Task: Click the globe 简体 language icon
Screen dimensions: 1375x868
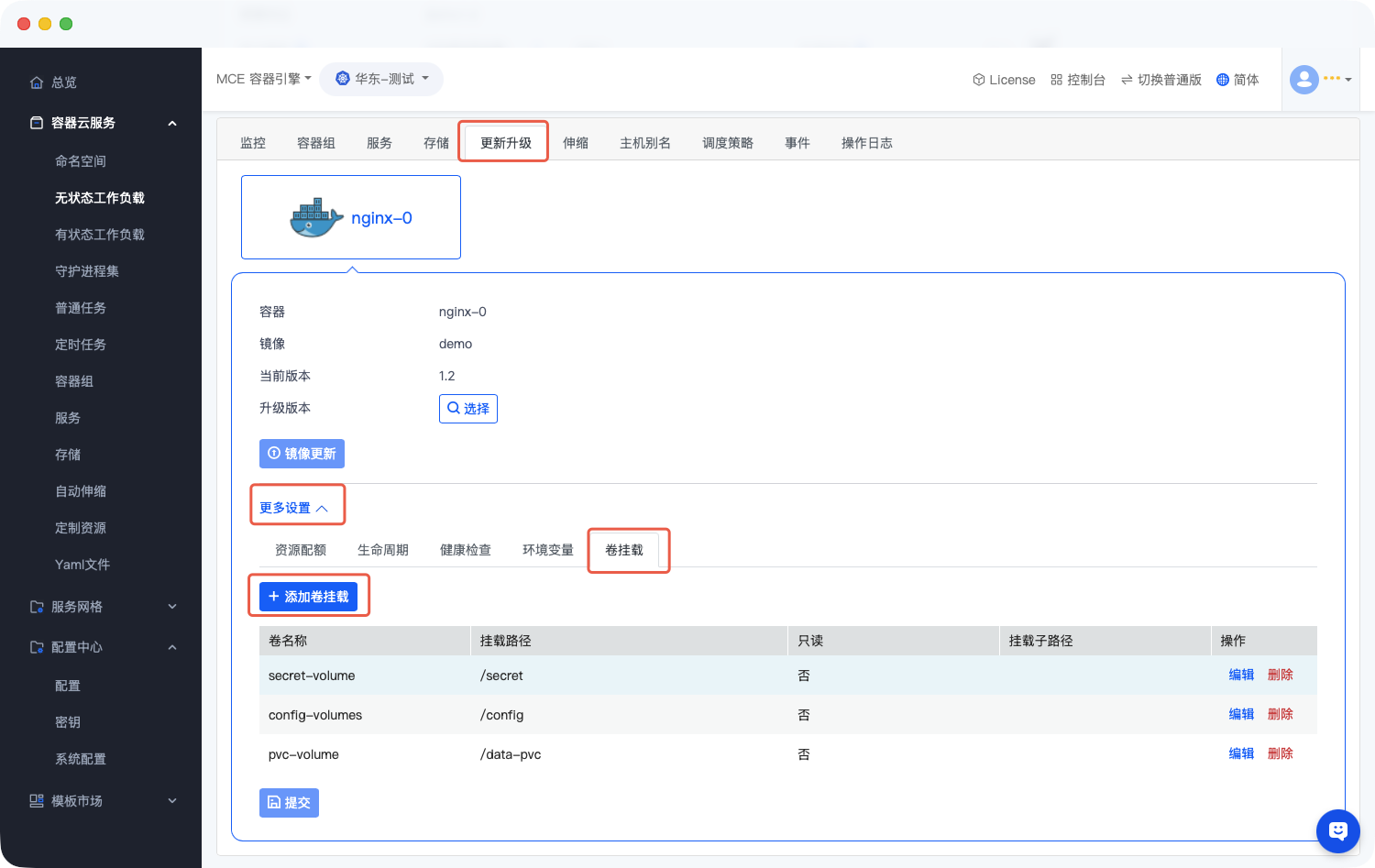Action: (1222, 80)
